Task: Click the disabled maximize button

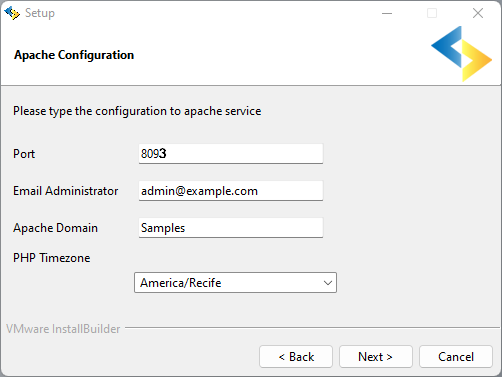Action: [x=432, y=13]
